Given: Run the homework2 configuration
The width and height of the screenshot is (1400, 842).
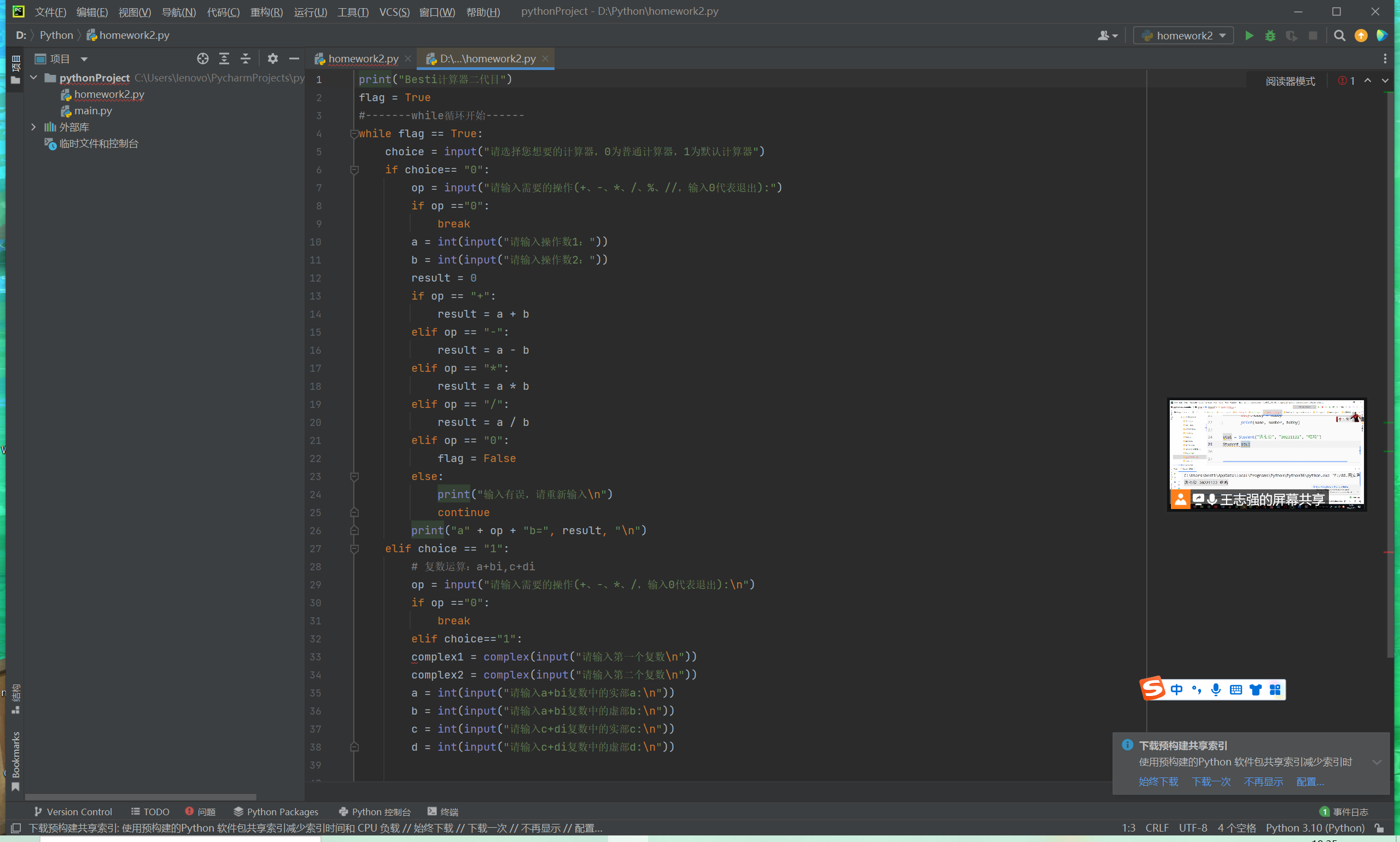Looking at the screenshot, I should point(1249,36).
